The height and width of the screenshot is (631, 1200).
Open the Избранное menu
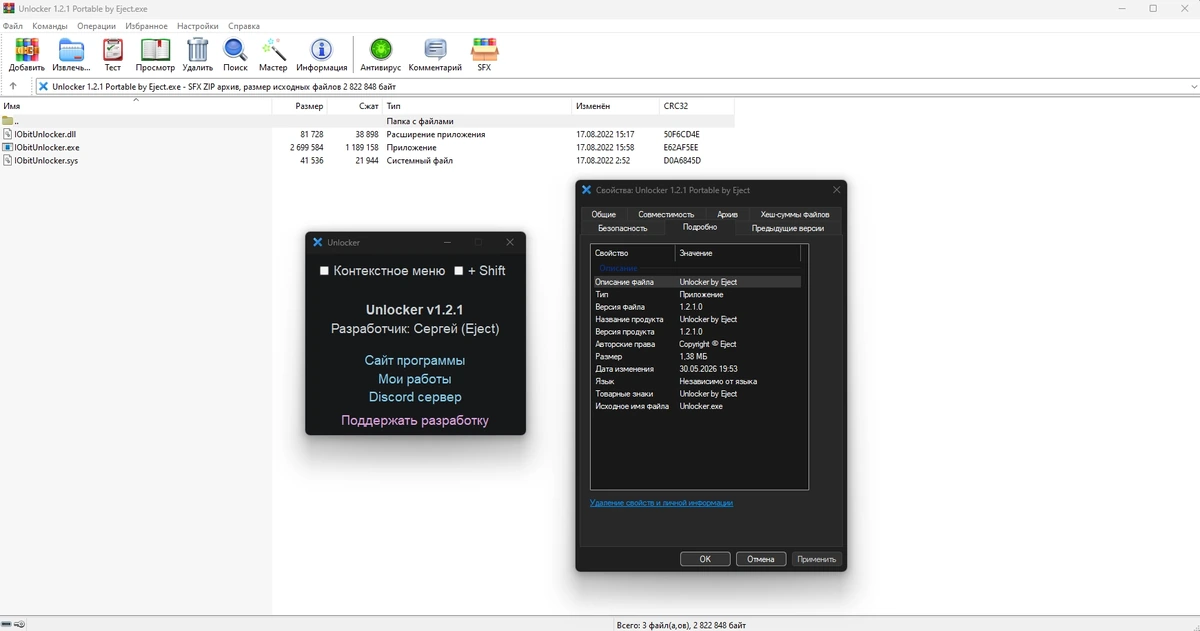147,26
